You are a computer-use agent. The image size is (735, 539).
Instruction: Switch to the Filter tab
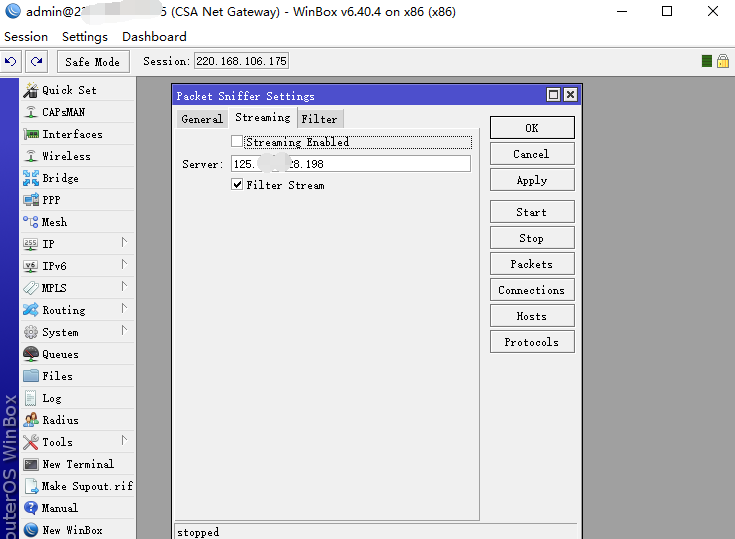pos(319,119)
